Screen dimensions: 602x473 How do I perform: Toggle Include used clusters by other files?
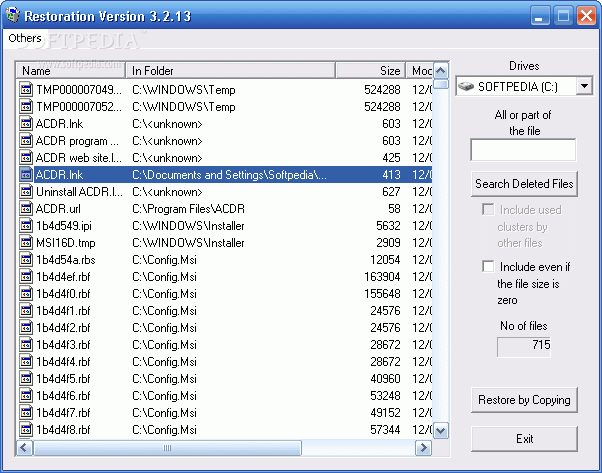tap(488, 210)
